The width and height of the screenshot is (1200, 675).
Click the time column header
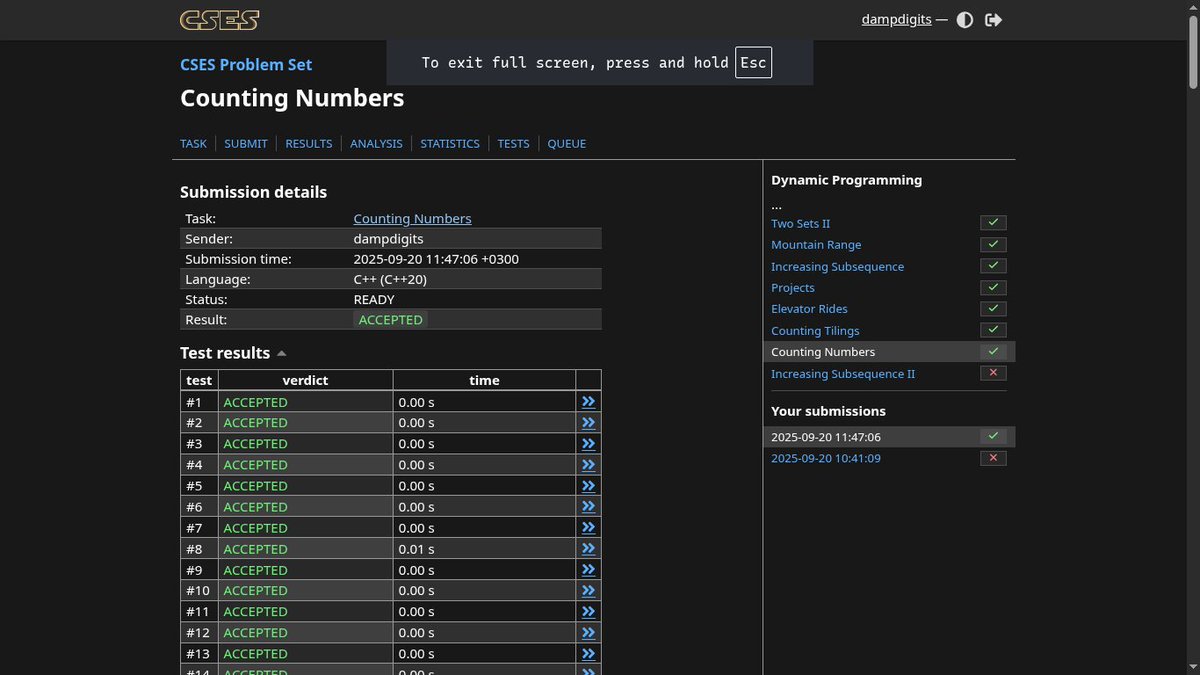pyautogui.click(x=484, y=380)
